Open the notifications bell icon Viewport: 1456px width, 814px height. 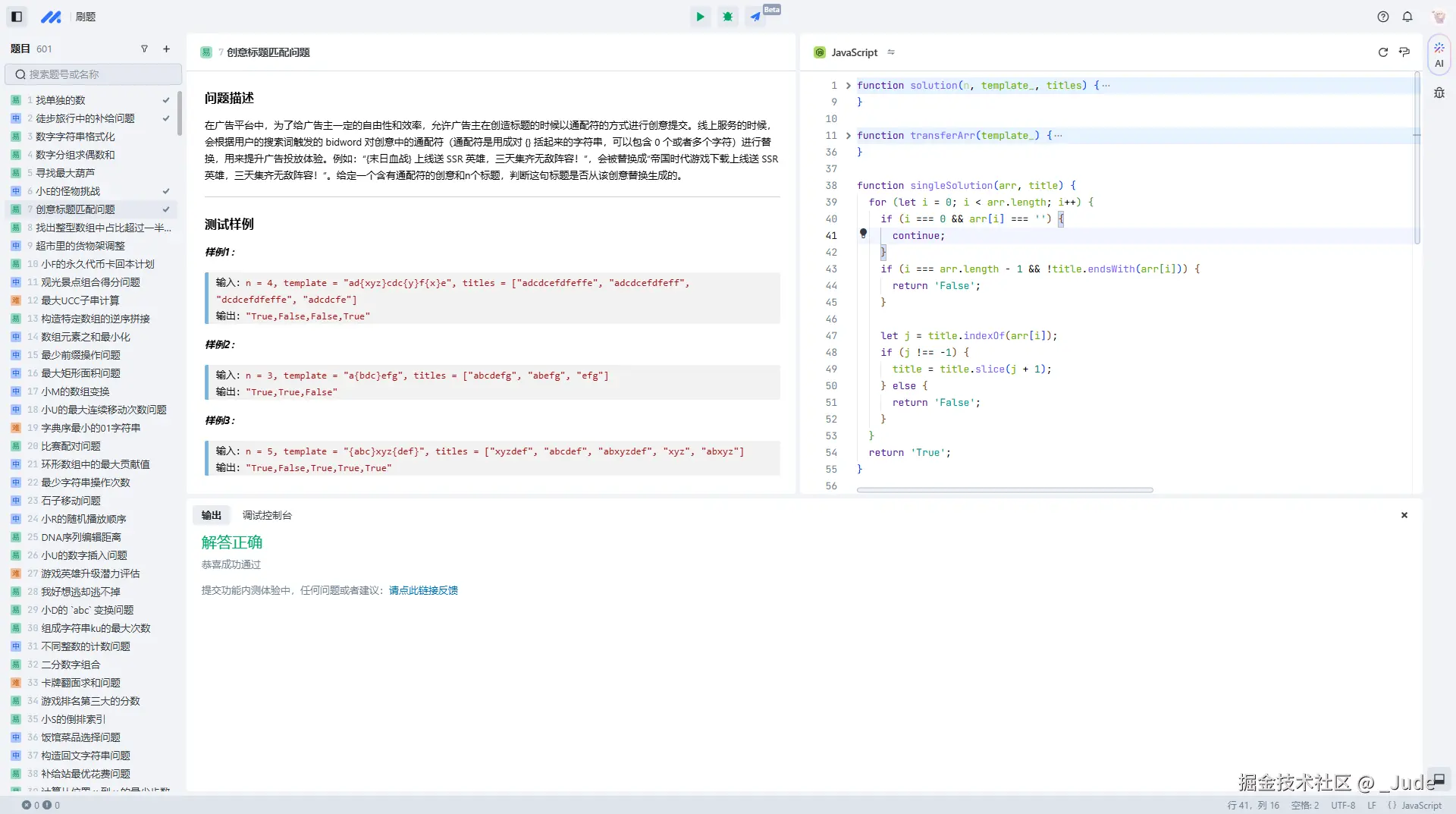coord(1407,17)
